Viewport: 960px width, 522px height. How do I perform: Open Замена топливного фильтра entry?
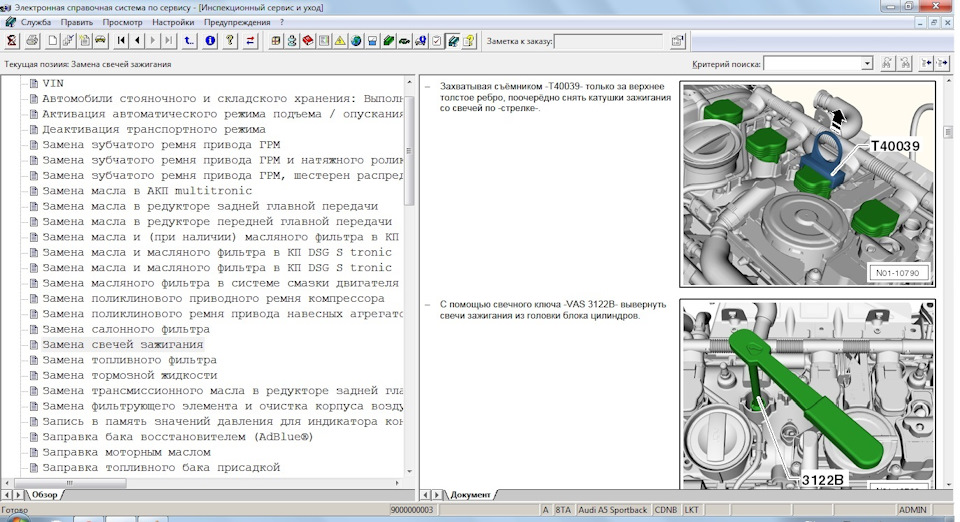coord(129,360)
